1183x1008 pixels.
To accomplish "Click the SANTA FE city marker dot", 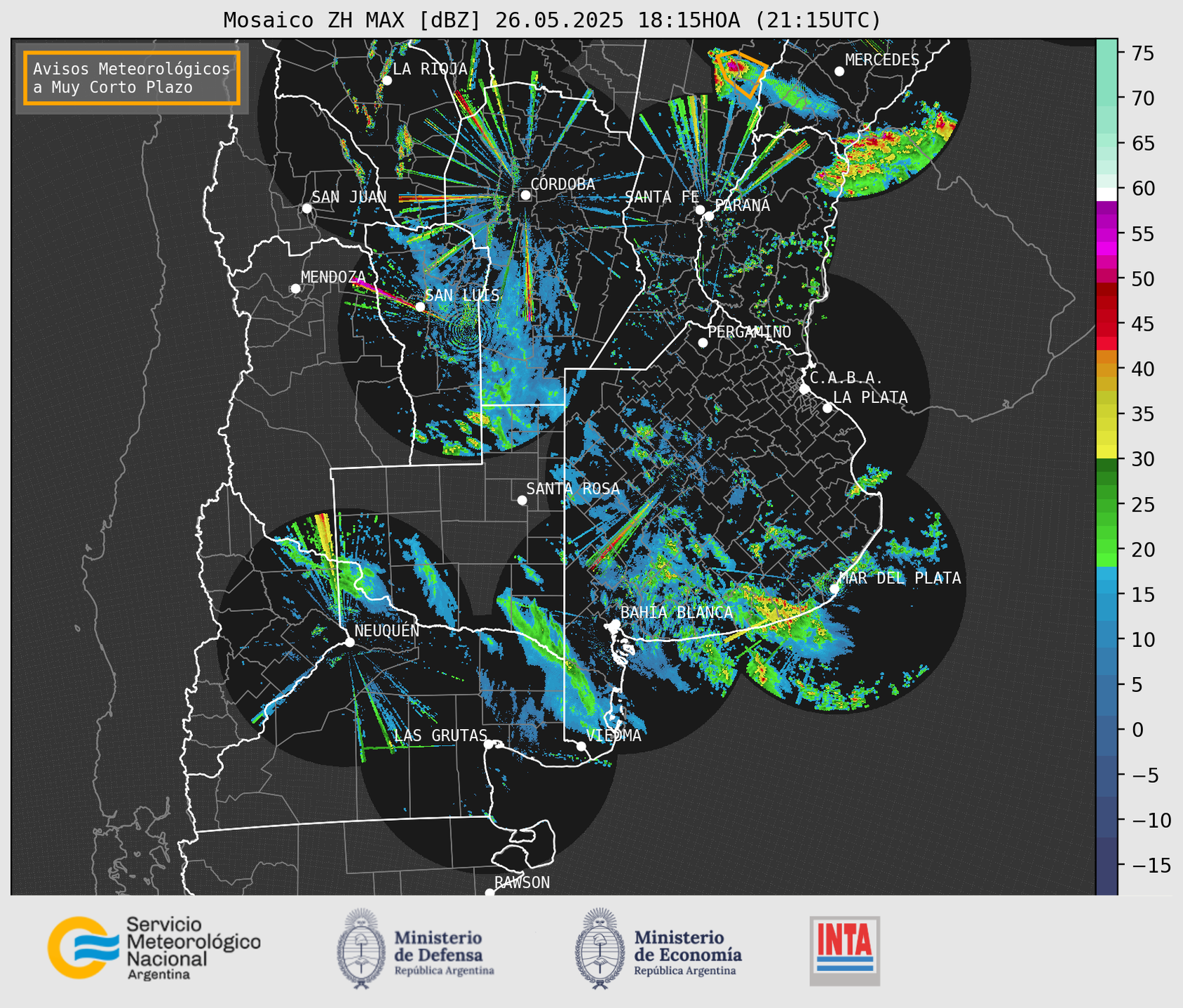I will point(700,210).
